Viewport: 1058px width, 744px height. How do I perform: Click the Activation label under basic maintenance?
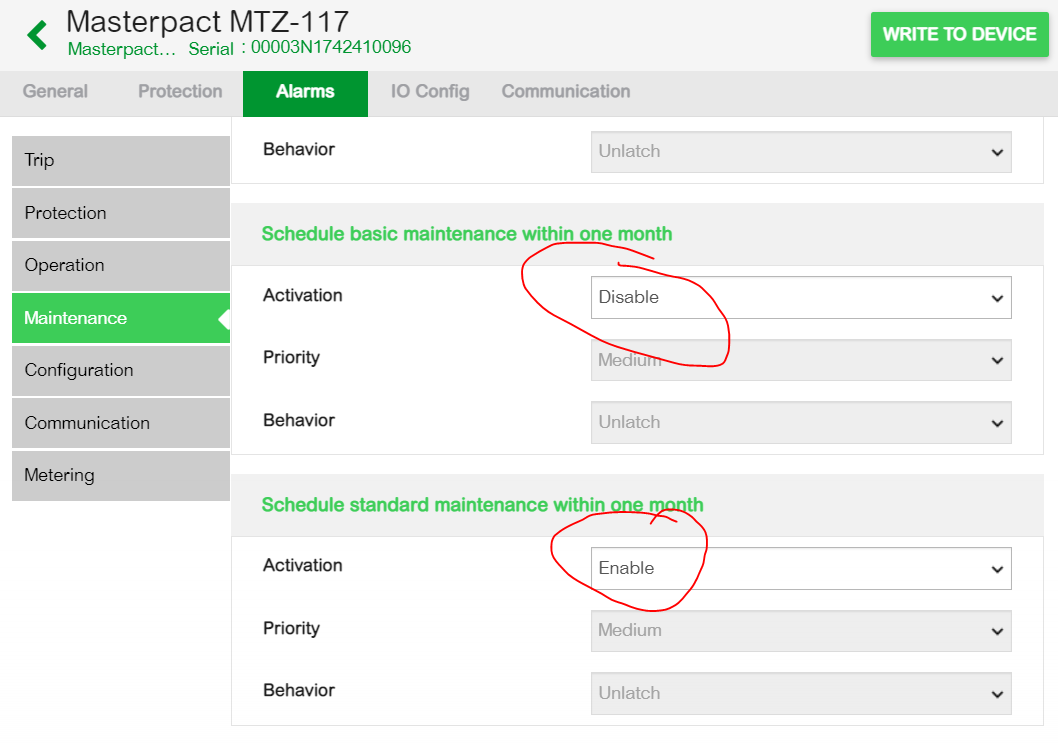click(x=302, y=295)
